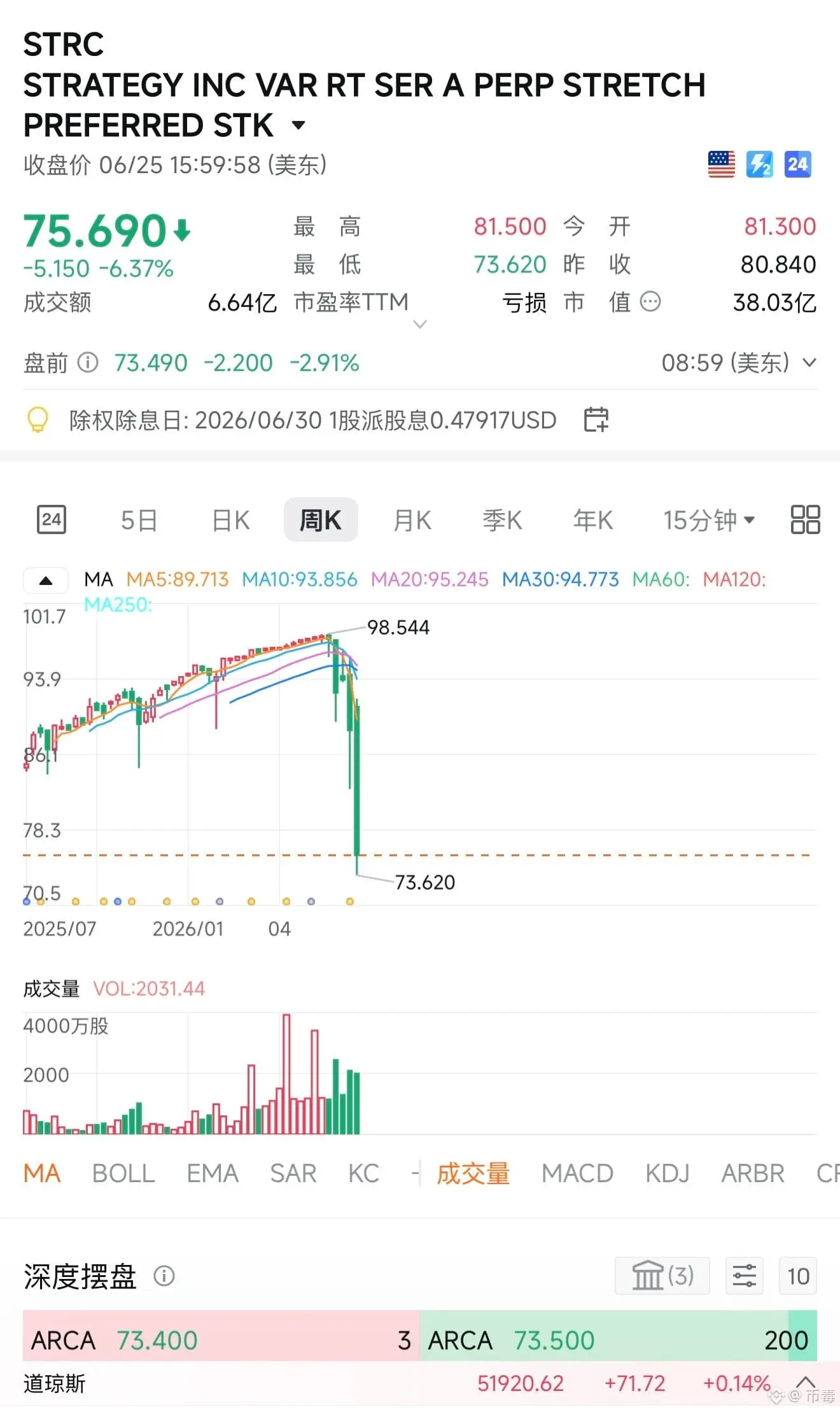Select the MA overlay indicator

click(42, 1173)
